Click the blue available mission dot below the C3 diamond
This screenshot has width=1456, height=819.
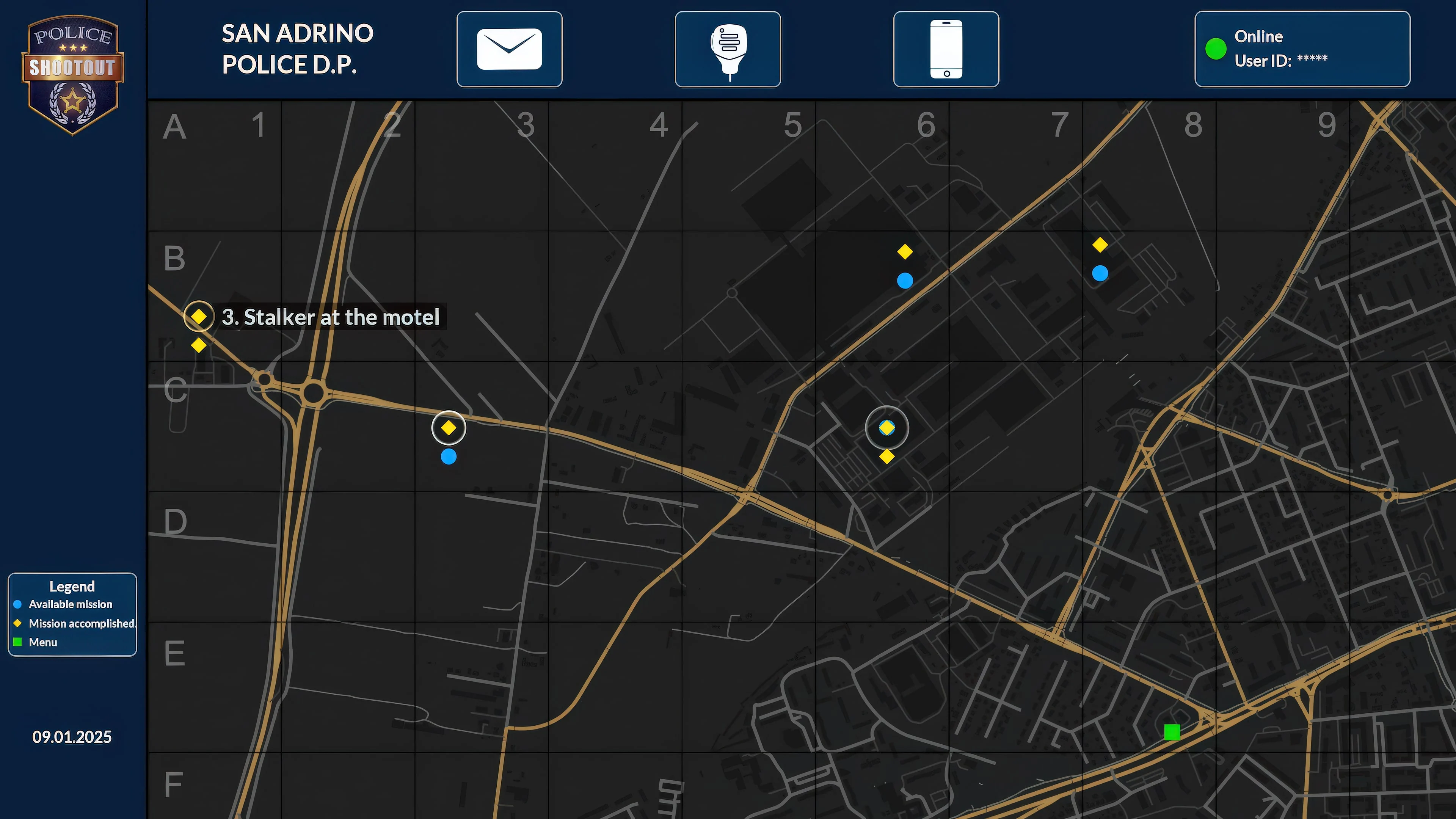(448, 457)
